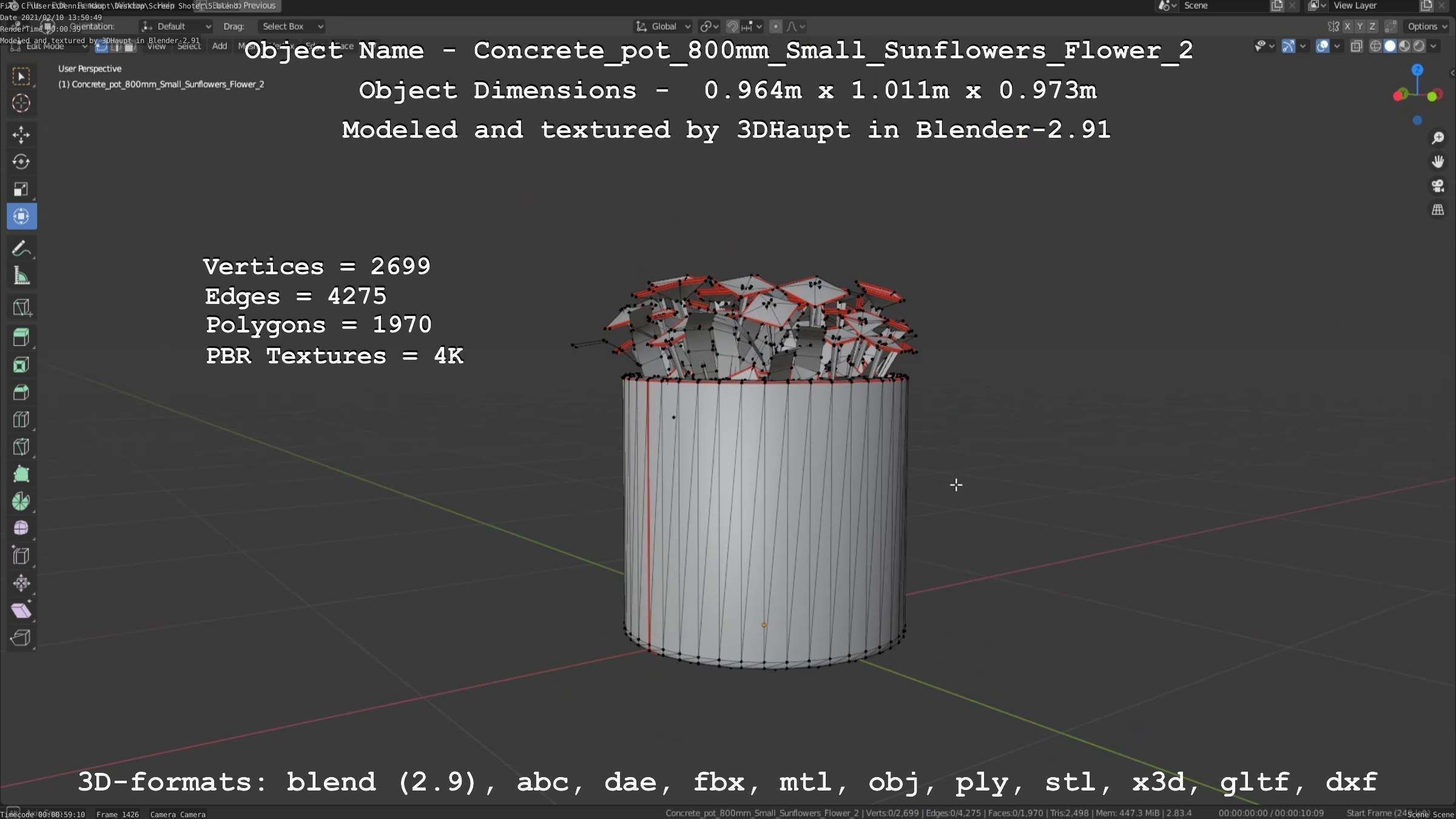Viewport: 1456px width, 819px height.
Task: Activate the 3D Cursor tool
Action: pos(21,104)
